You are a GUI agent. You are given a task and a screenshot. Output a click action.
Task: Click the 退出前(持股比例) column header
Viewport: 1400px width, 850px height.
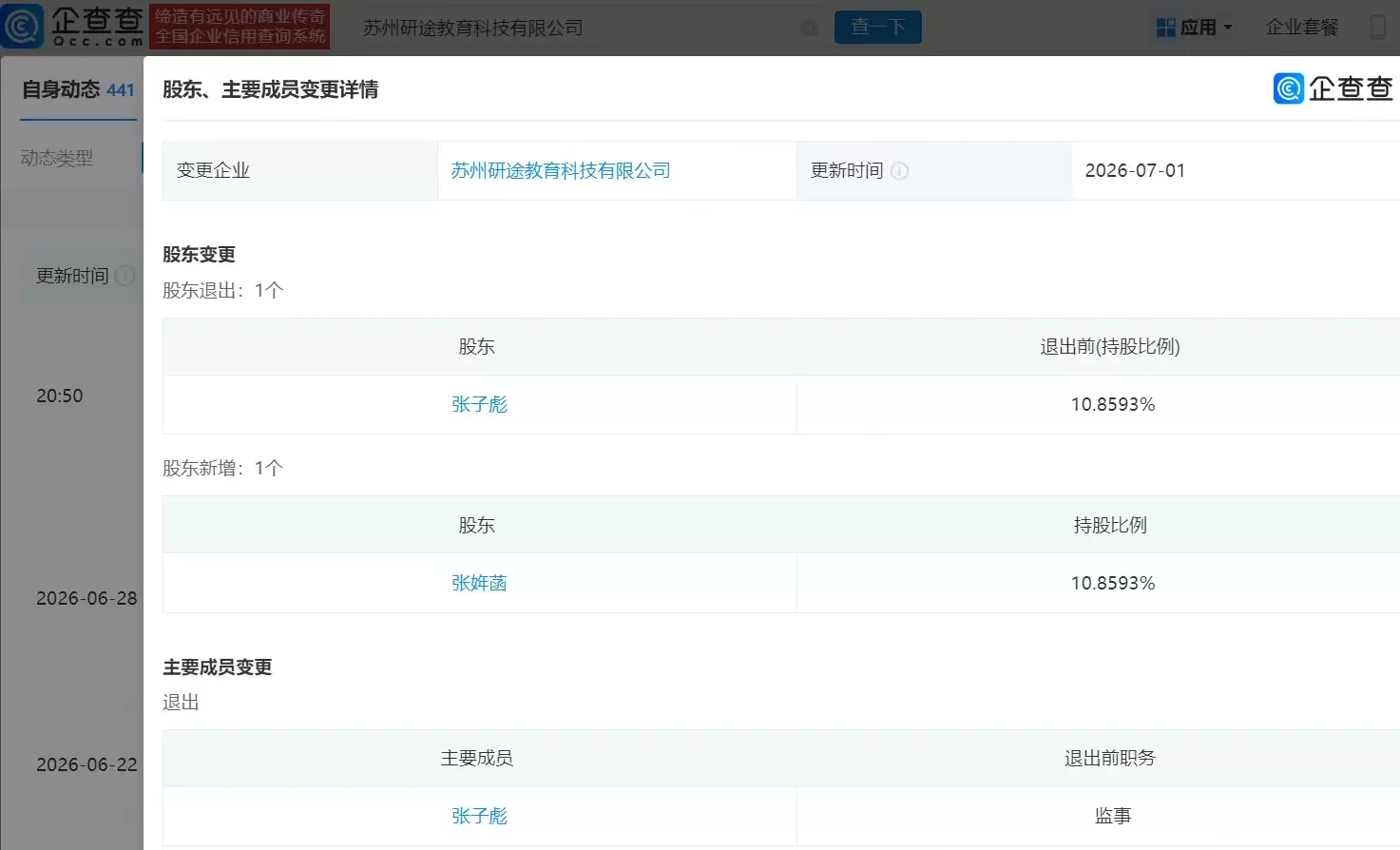click(x=1110, y=346)
